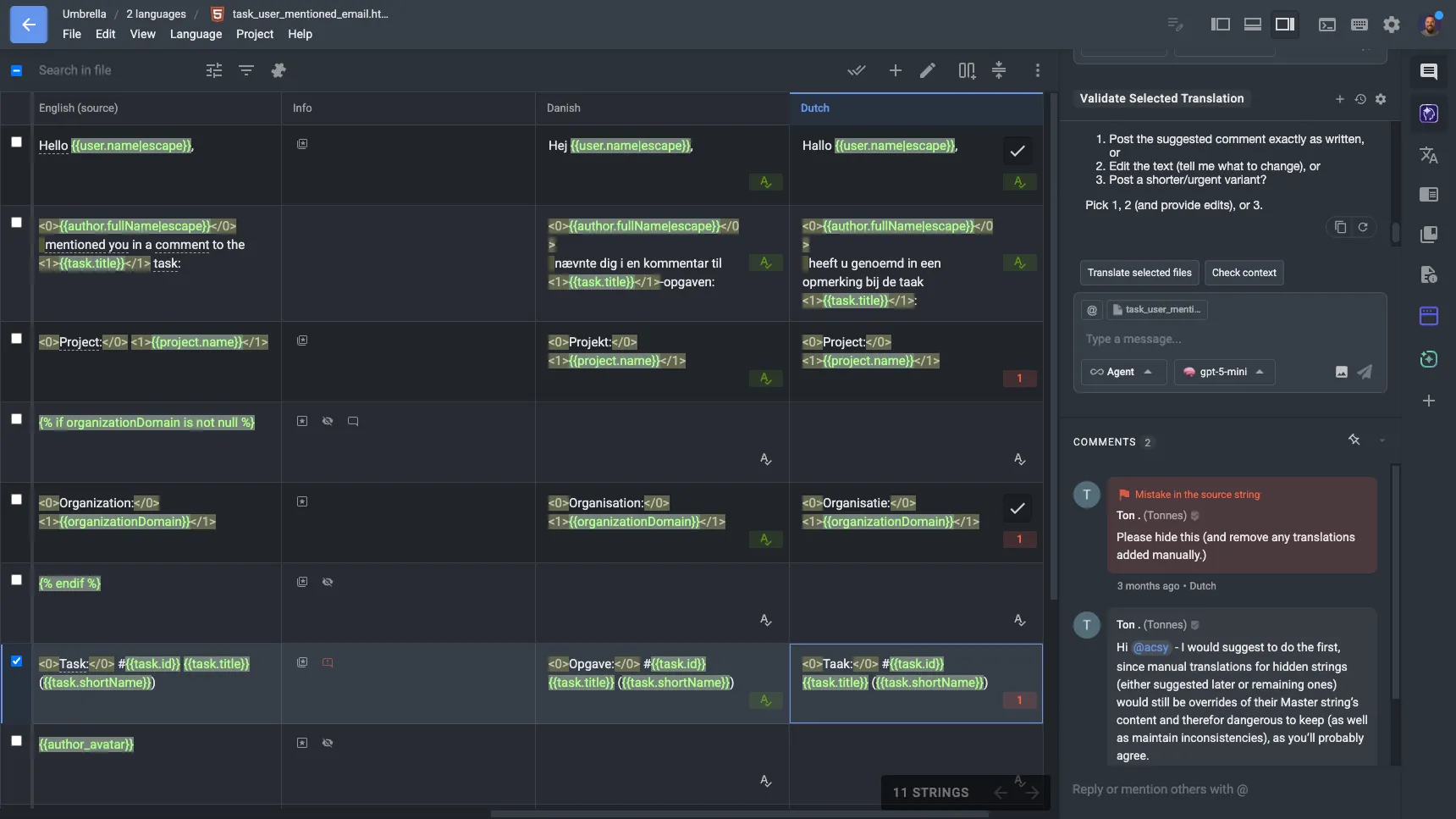This screenshot has height=819, width=1456.
Task: Expand the Agent mode dropdown
Action: [x=1122, y=372]
